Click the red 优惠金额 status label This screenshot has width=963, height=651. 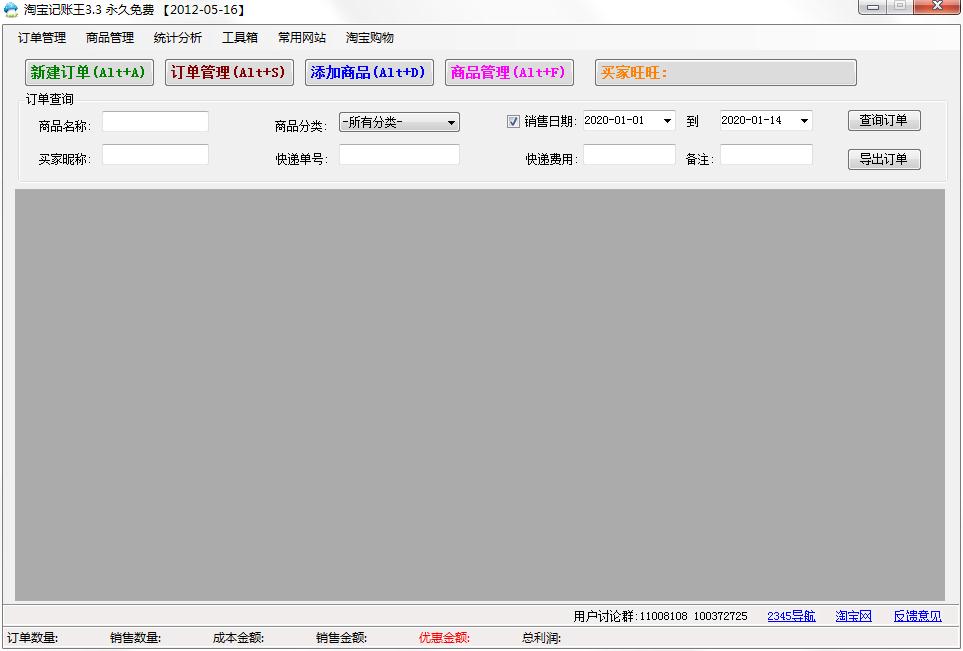[444, 638]
